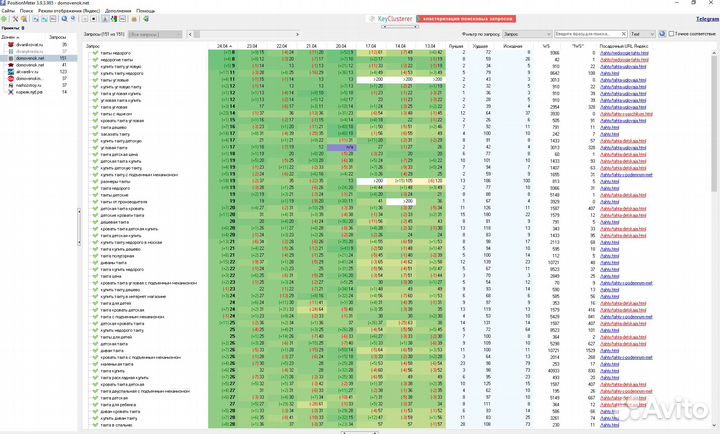Click the корвем.луб.рф project flag icon
This screenshot has width=720, height=434.
pyautogui.click(x=8, y=101)
